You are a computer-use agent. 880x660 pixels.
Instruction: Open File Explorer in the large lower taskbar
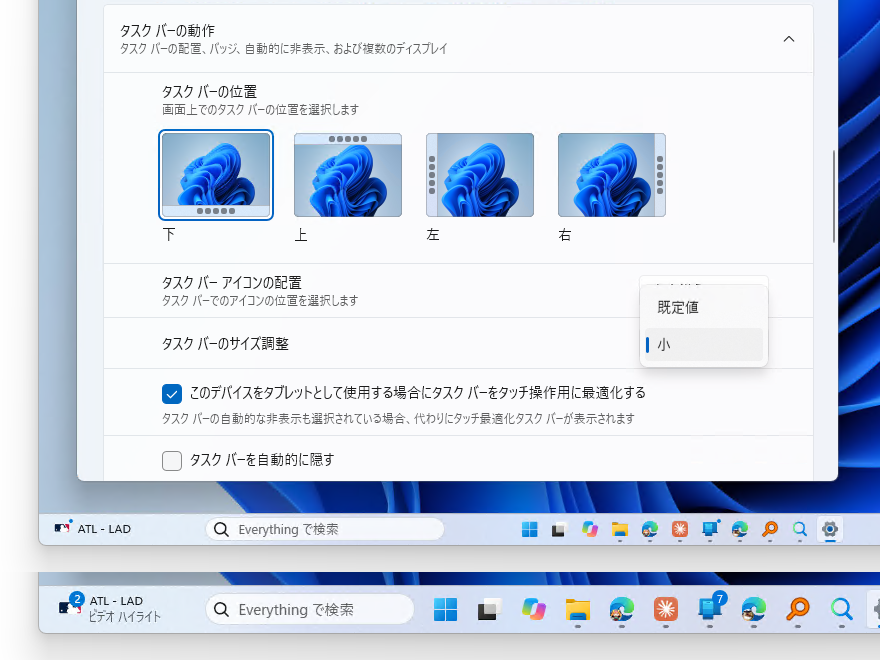[578, 609]
